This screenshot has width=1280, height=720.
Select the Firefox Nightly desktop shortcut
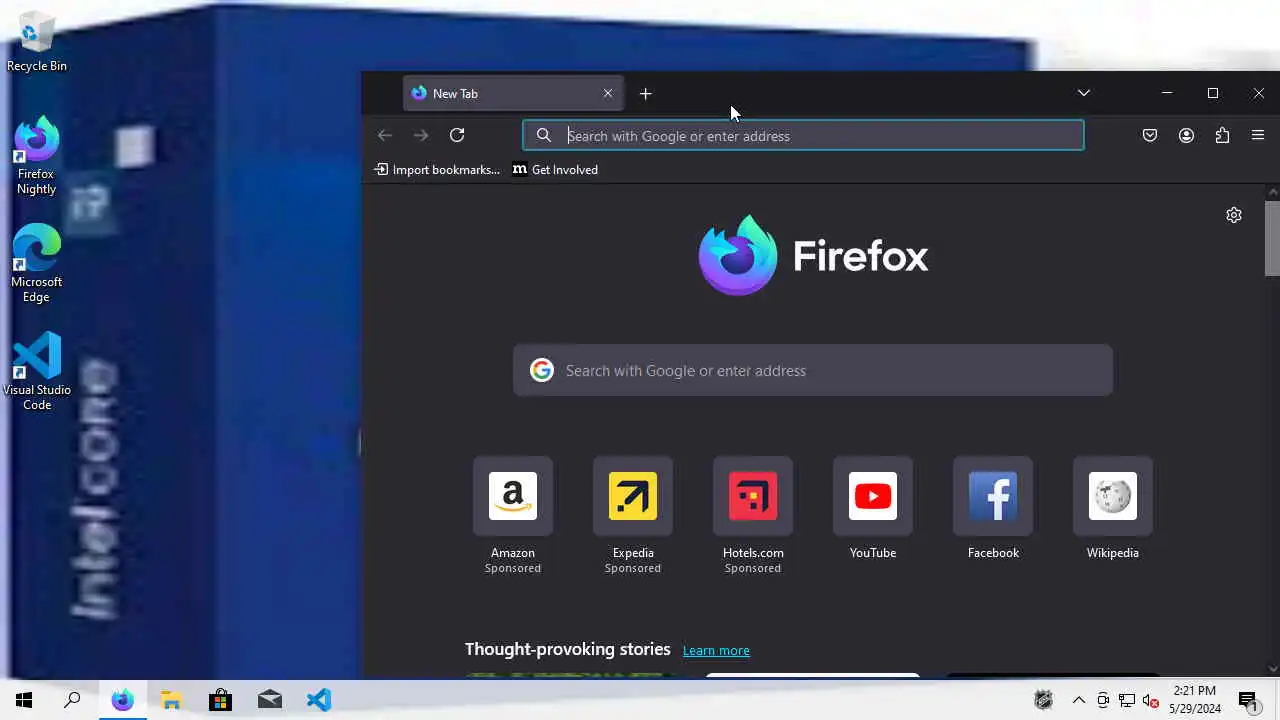click(x=37, y=156)
